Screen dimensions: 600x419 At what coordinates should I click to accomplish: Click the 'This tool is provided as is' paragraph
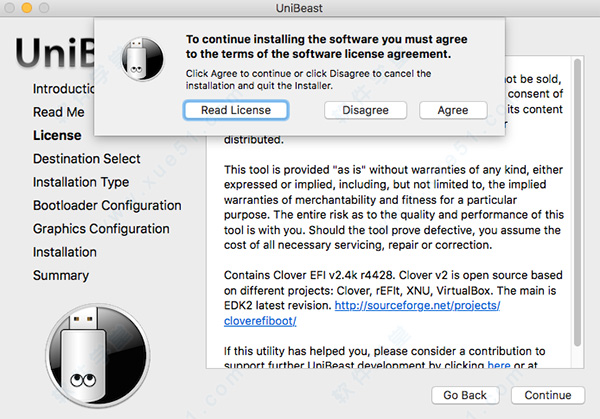click(x=394, y=207)
